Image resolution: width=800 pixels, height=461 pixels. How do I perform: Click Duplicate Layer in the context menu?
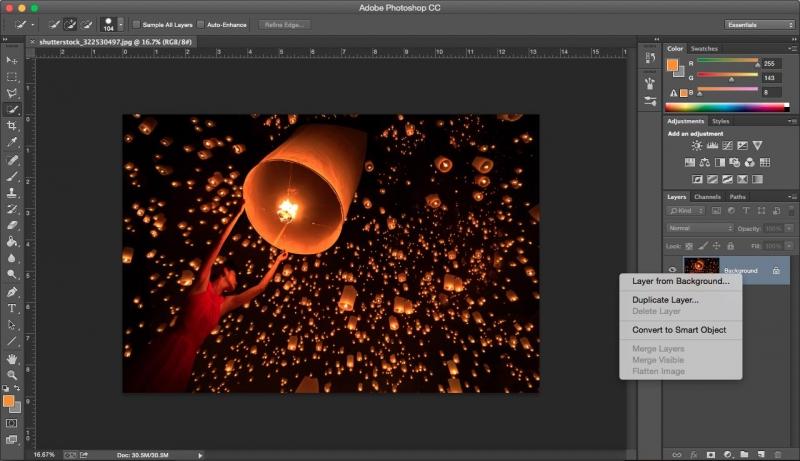click(665, 299)
